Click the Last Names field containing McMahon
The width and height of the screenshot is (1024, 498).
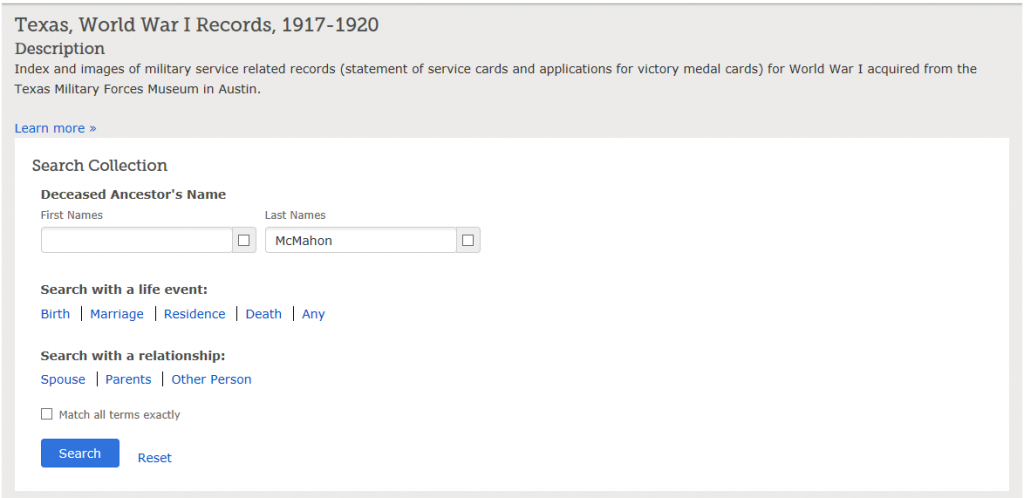[x=360, y=240]
